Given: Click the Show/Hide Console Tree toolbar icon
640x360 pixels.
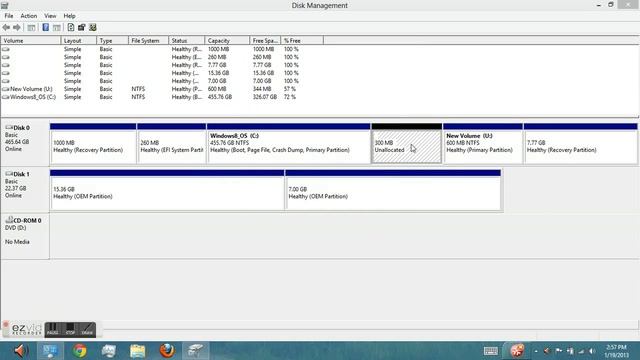Looking at the screenshot, I should coord(31,28).
